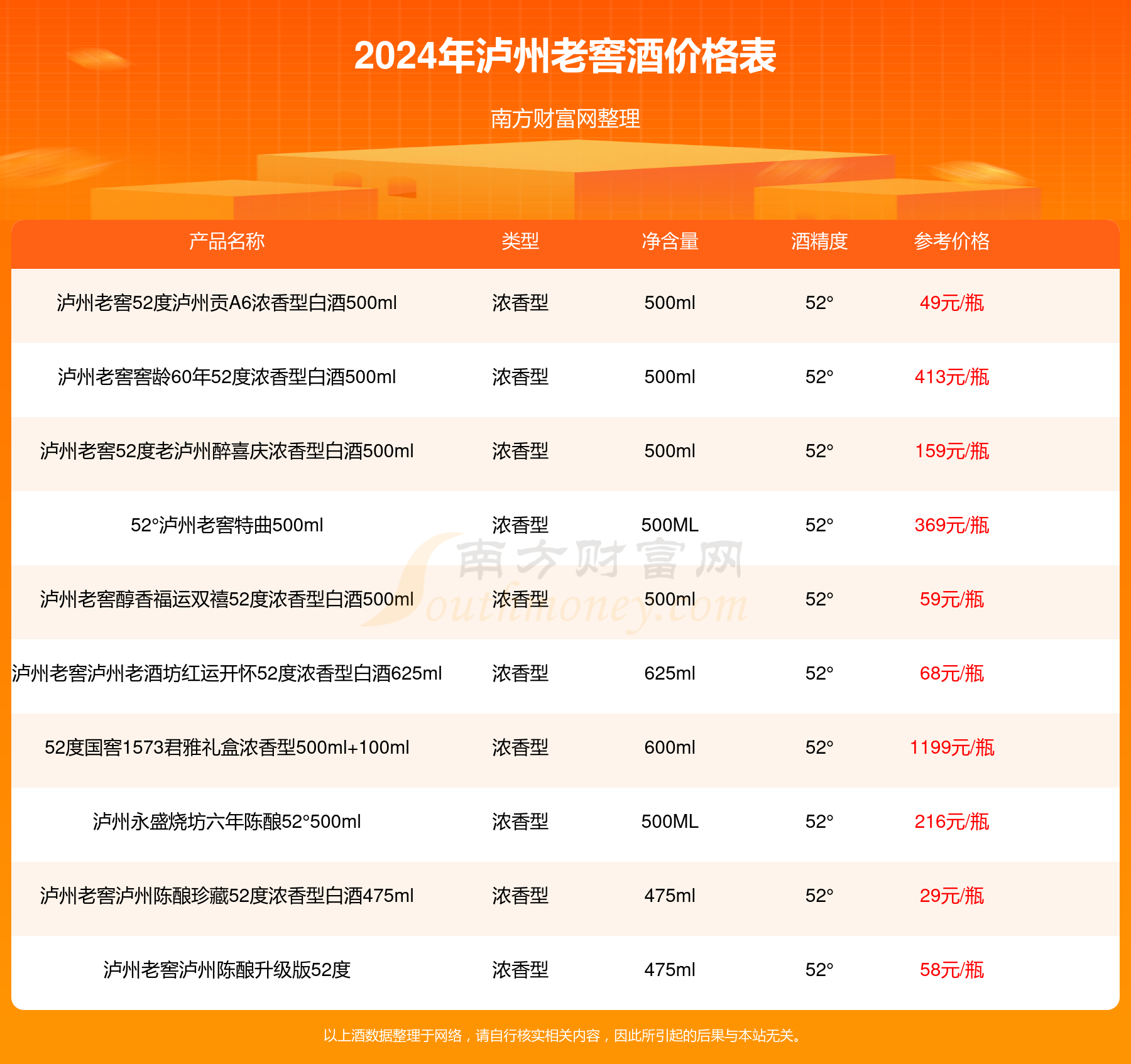Click the price 159元/瓶
This screenshot has height=1064, width=1131.
pos(952,451)
